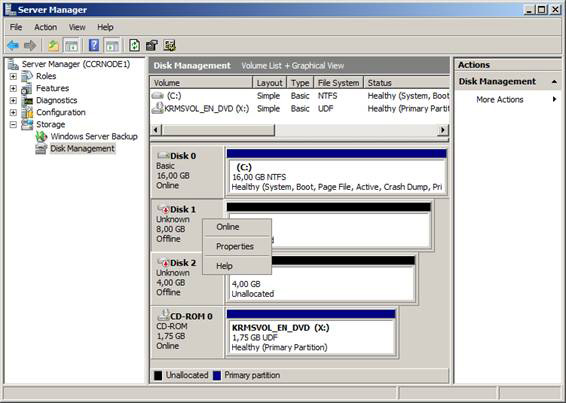This screenshot has width=566, height=403.
Task: Choose Properties from the context menu
Action: 237,247
